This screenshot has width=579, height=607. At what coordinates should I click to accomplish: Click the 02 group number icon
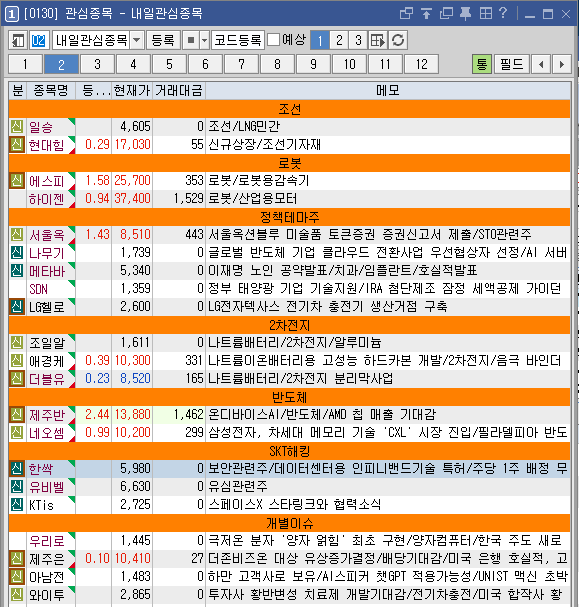pos(39,40)
